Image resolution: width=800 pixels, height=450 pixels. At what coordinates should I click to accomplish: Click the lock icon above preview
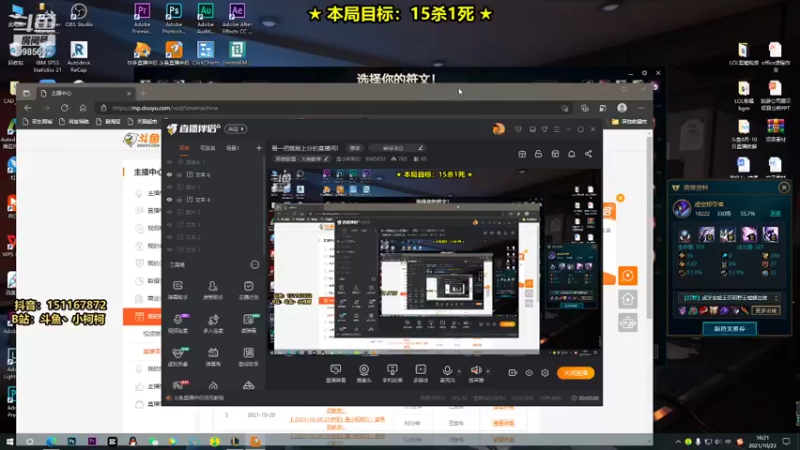click(x=538, y=154)
